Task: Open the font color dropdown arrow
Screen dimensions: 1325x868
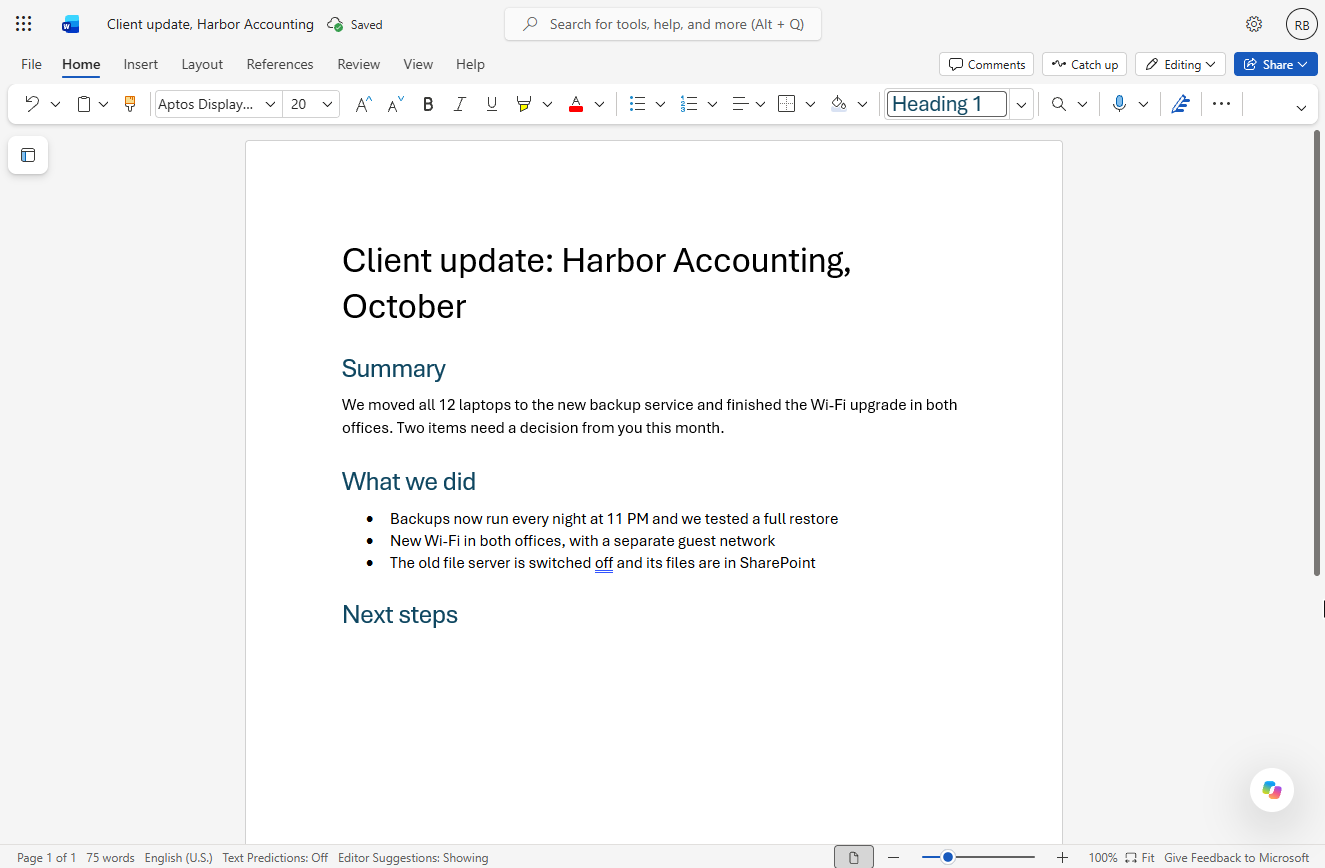Action: (599, 104)
